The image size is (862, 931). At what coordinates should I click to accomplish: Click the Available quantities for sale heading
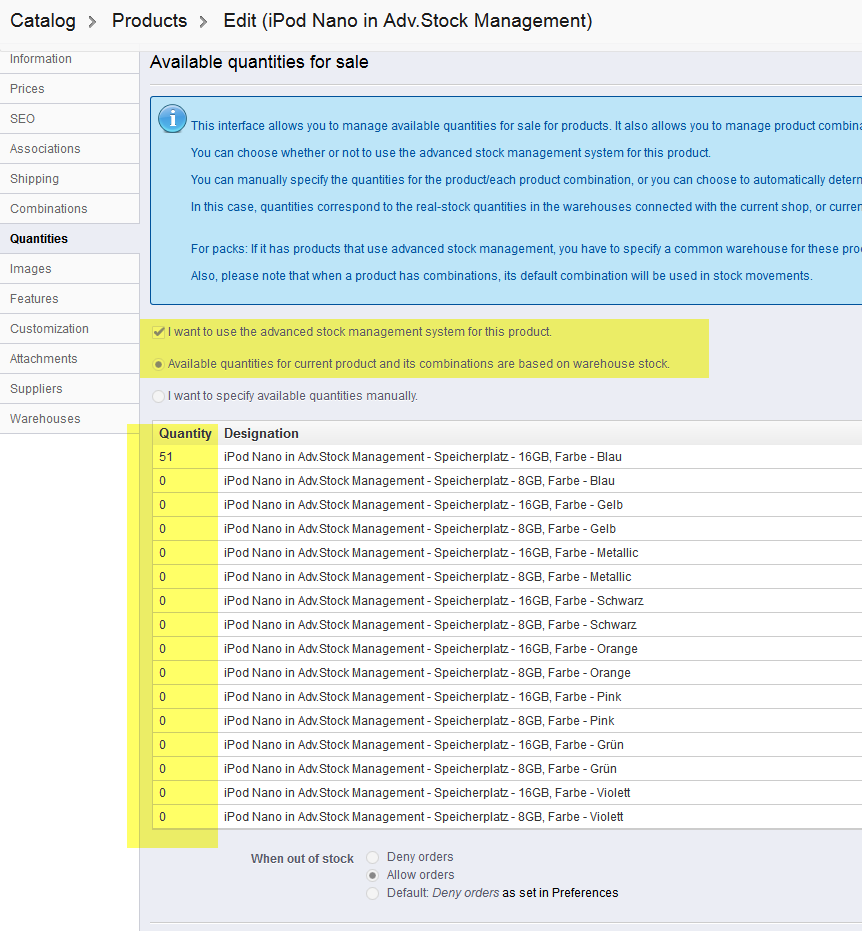pos(259,62)
